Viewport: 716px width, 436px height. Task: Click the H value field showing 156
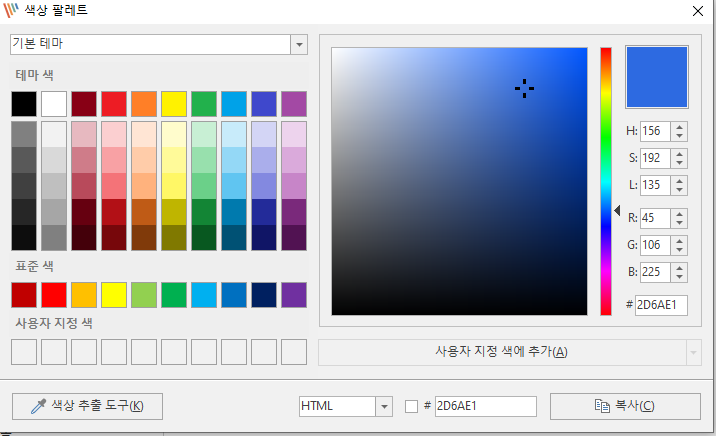click(655, 131)
